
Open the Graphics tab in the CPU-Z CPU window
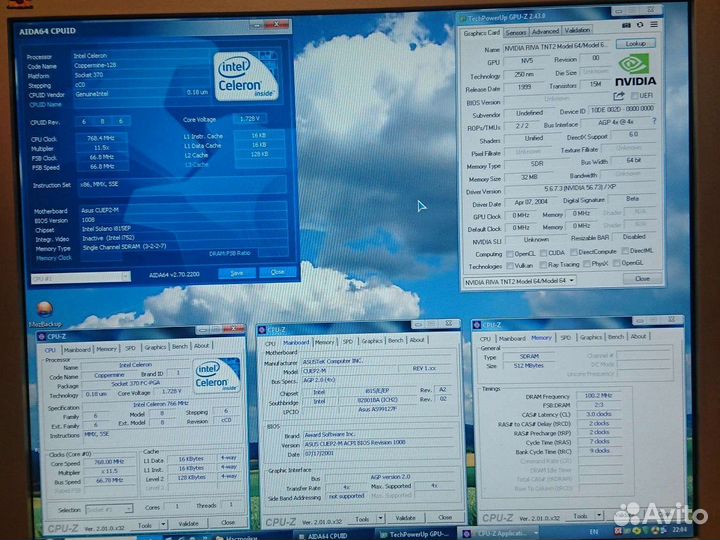[x=155, y=347]
